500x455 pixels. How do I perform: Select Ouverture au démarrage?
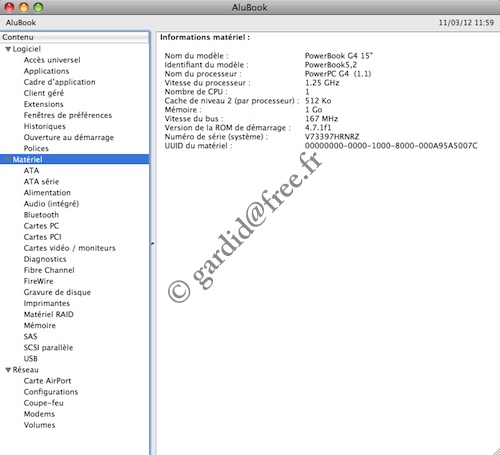[x=69, y=137]
